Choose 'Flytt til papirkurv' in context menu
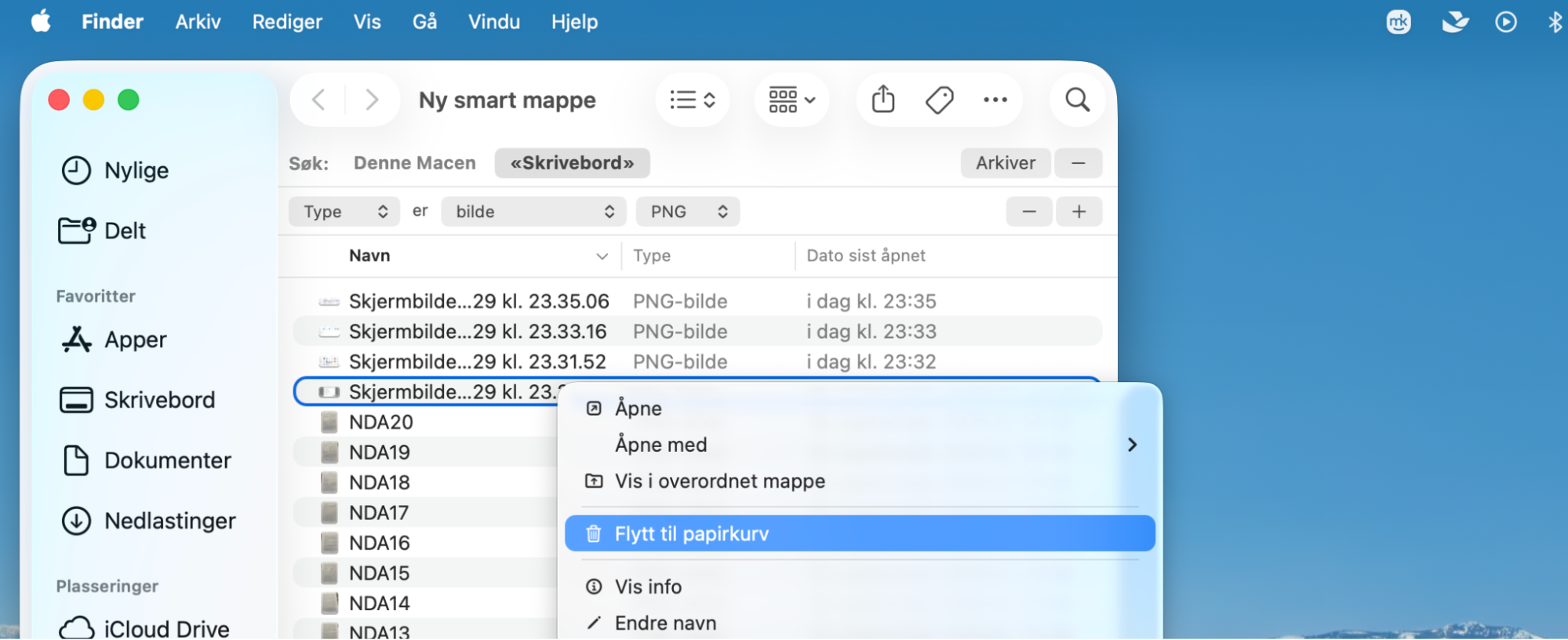The width and height of the screenshot is (1568, 640). click(x=860, y=533)
